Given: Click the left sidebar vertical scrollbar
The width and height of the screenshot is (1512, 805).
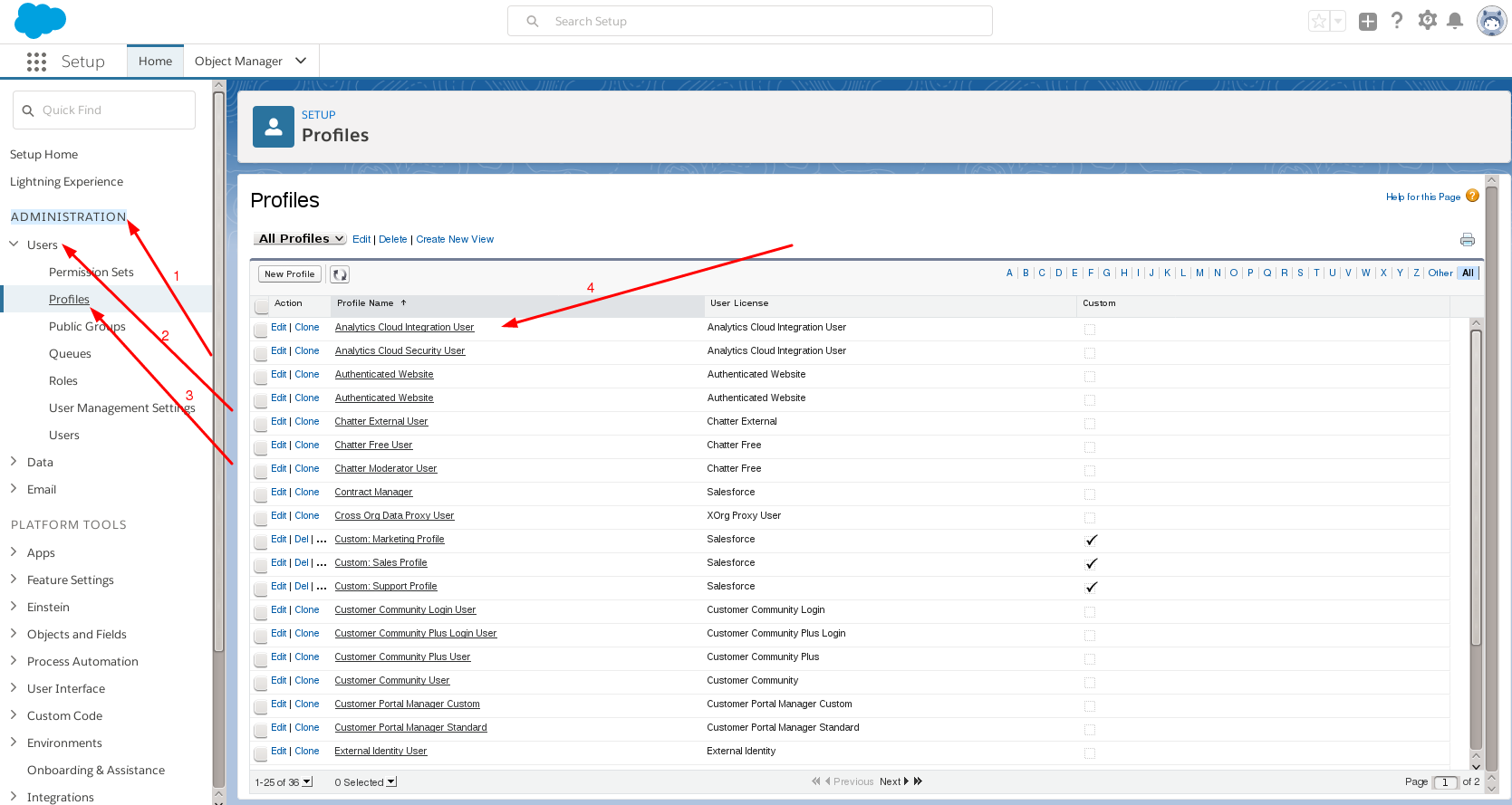Looking at the screenshot, I should pyautogui.click(x=218, y=371).
